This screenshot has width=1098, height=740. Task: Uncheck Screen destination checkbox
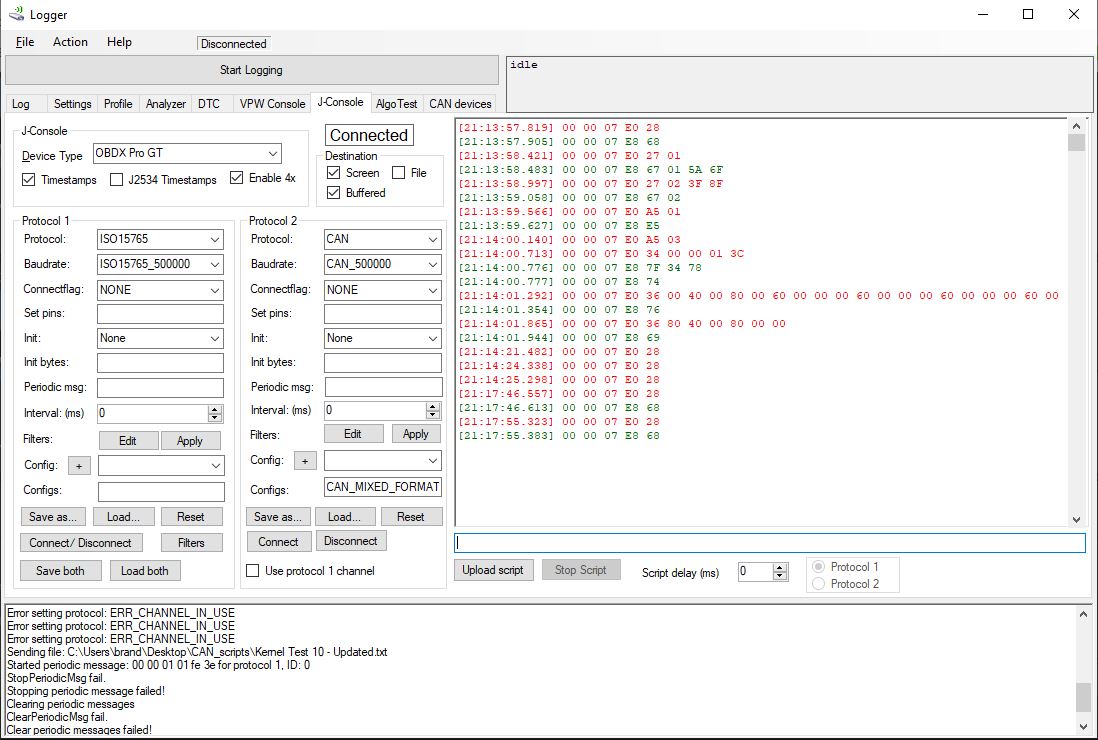click(333, 173)
